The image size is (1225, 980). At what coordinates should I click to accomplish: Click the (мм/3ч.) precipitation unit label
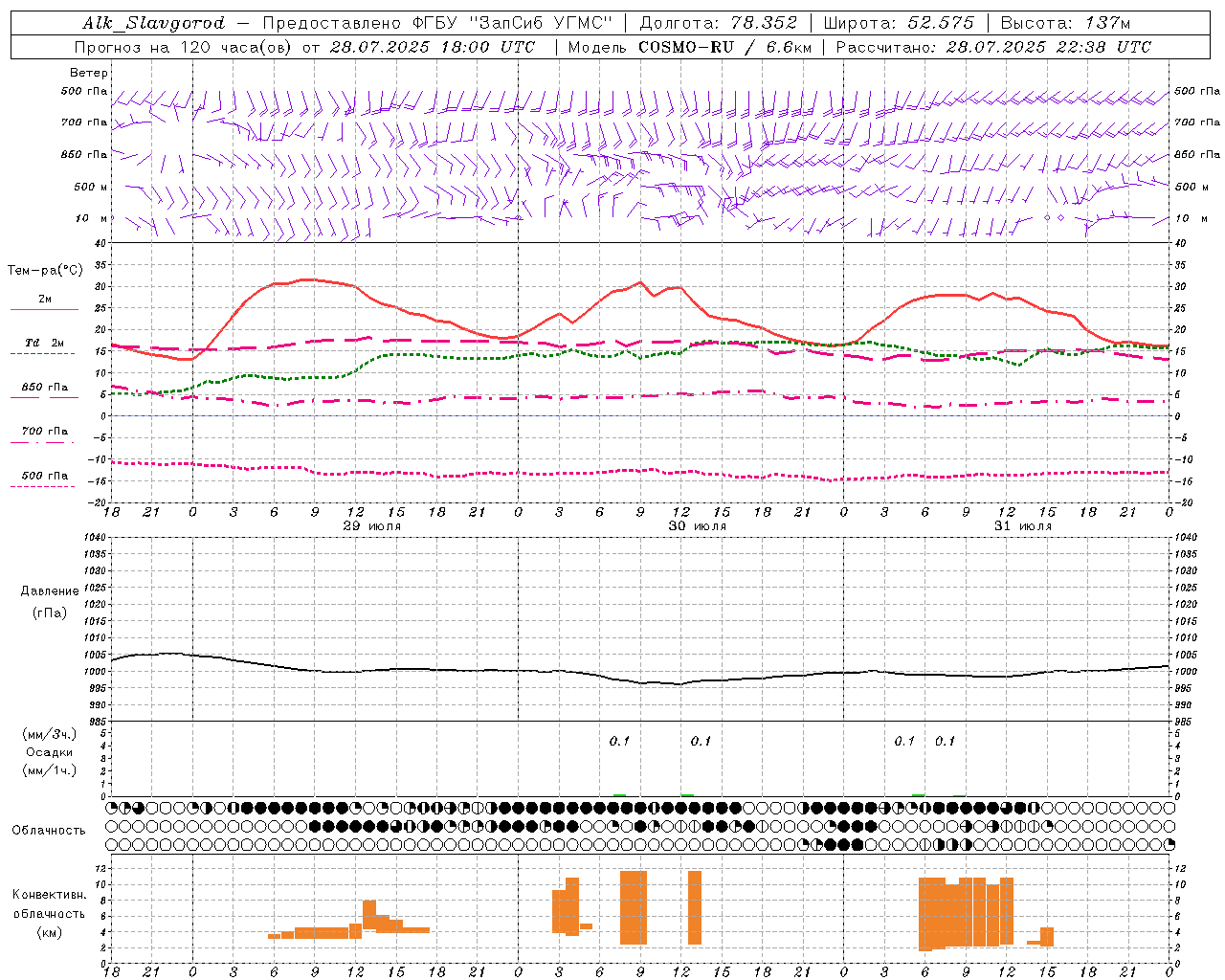click(50, 734)
